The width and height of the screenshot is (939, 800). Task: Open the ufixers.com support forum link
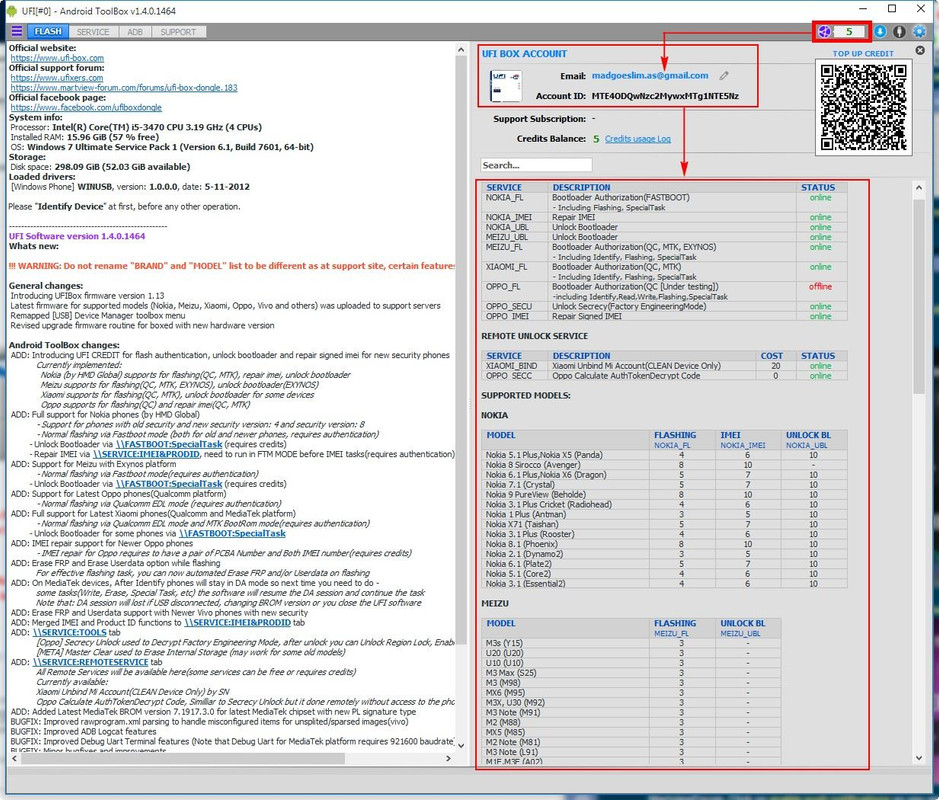pyautogui.click(x=56, y=78)
